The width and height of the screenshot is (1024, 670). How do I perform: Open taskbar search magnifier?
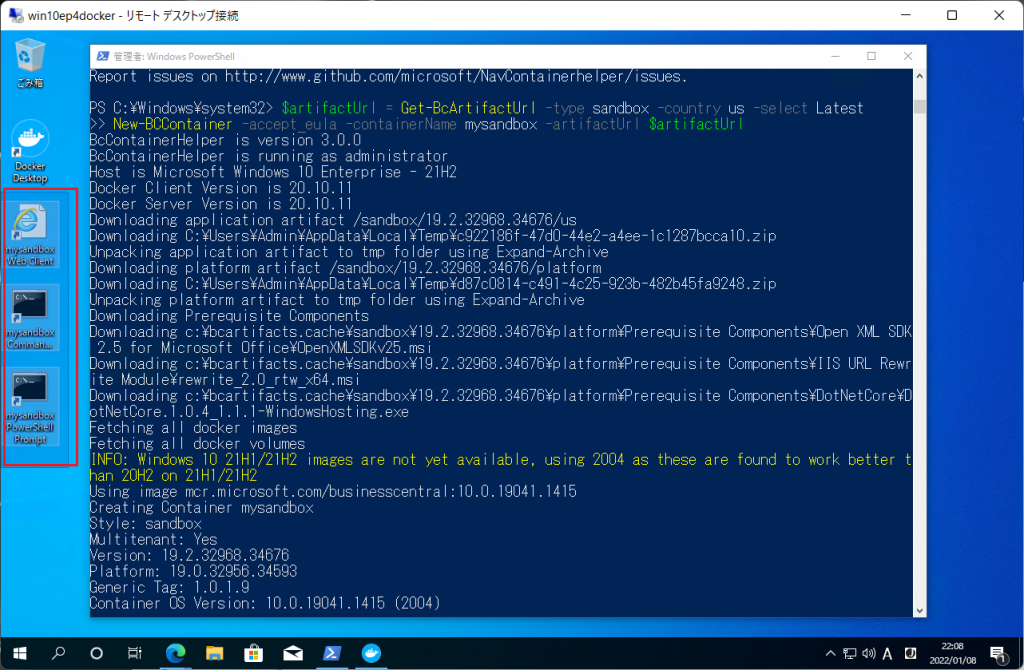59,653
